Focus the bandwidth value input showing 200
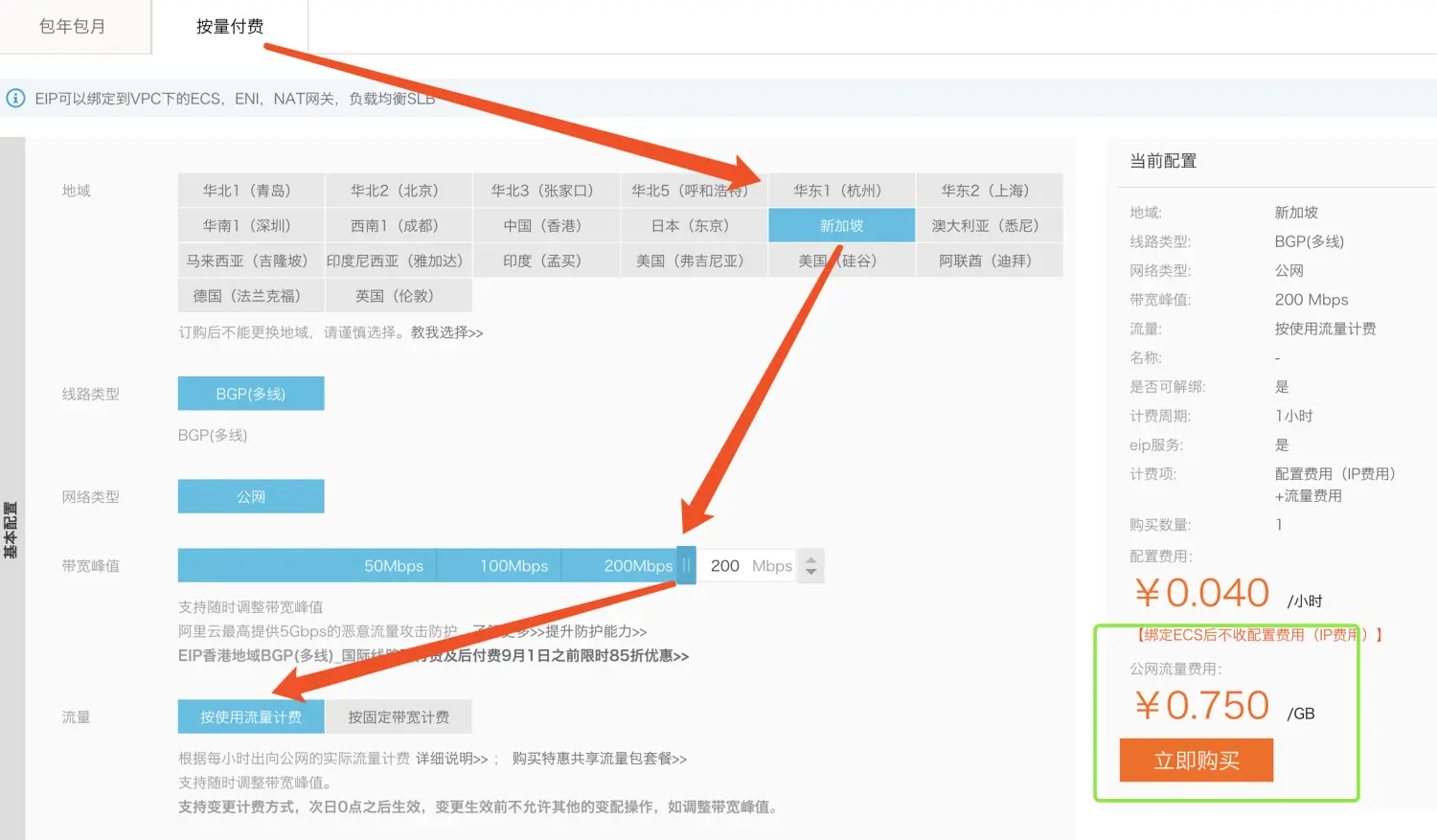The width and height of the screenshot is (1437, 840). click(x=725, y=566)
